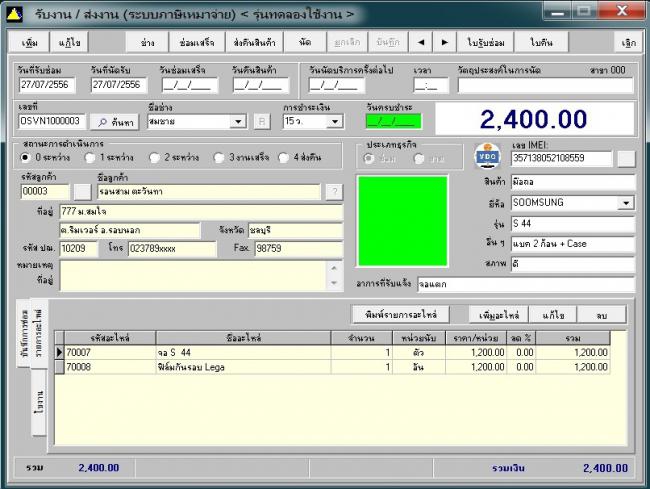Select the '3 งานเสร็จ' status radio button

coord(220,157)
